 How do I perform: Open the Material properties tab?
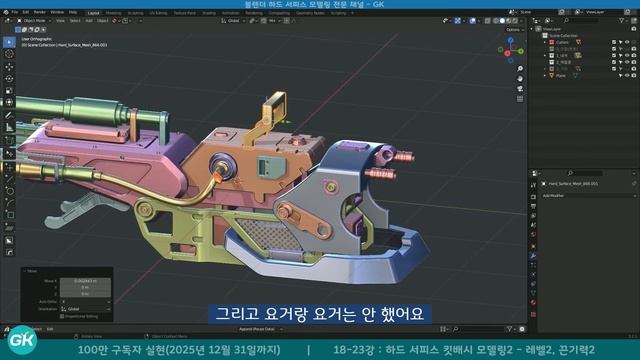click(533, 302)
